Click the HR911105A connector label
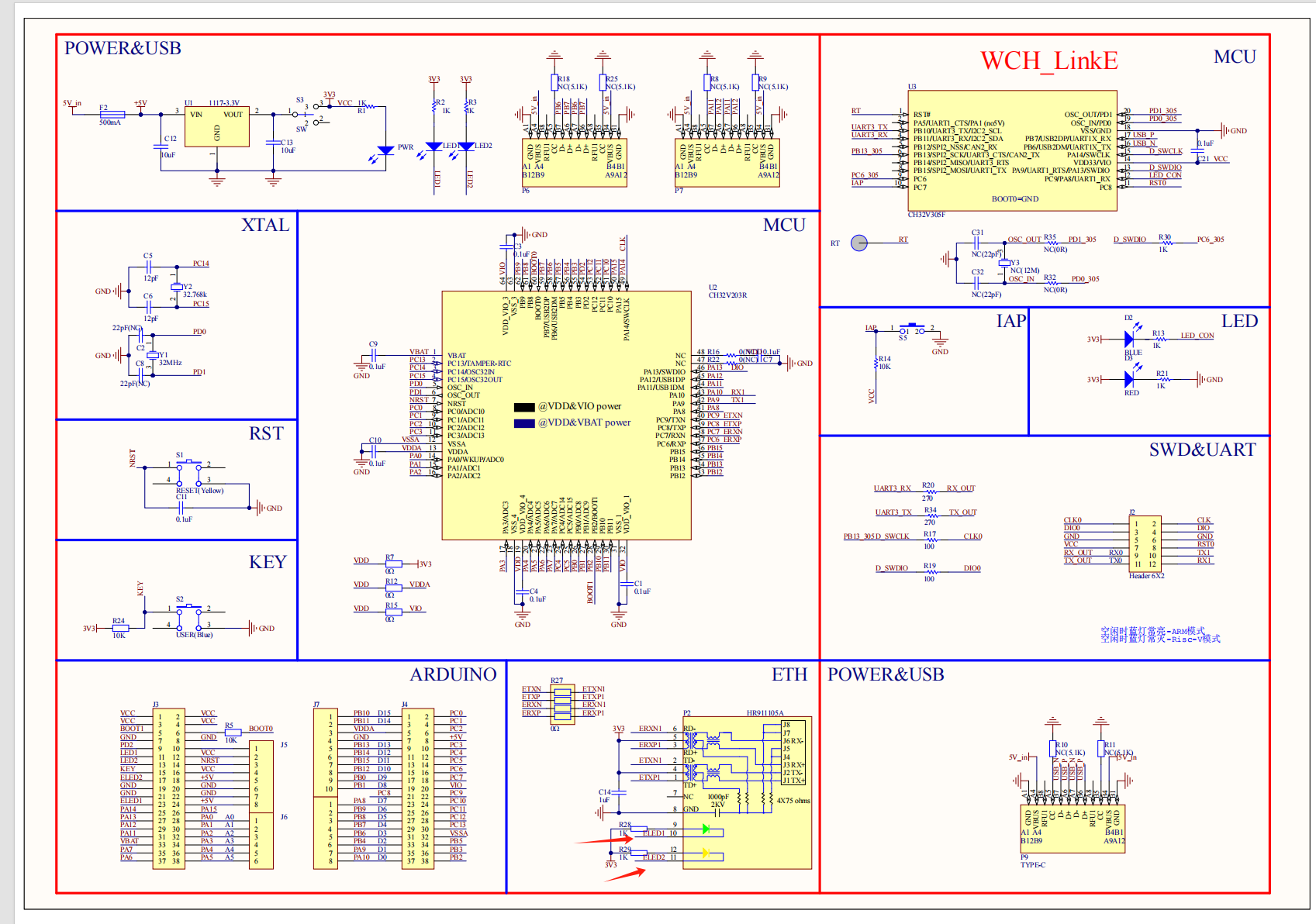This screenshot has width=1316, height=924. tap(765, 713)
